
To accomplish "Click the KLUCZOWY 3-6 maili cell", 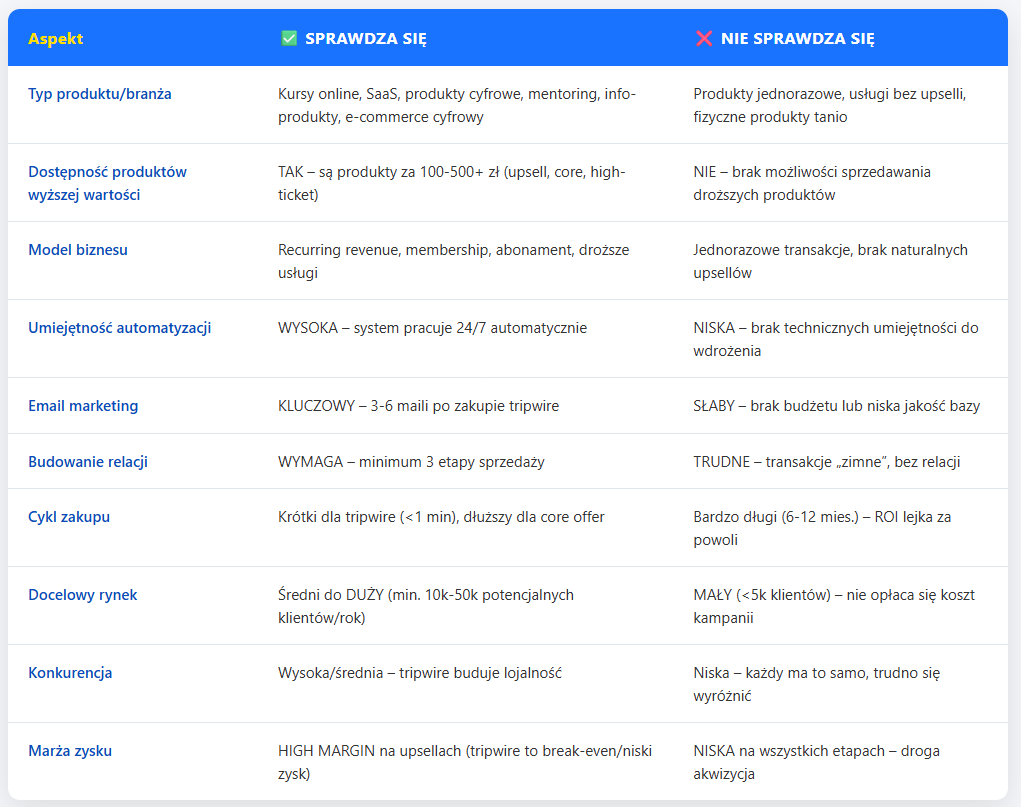I will point(419,406).
